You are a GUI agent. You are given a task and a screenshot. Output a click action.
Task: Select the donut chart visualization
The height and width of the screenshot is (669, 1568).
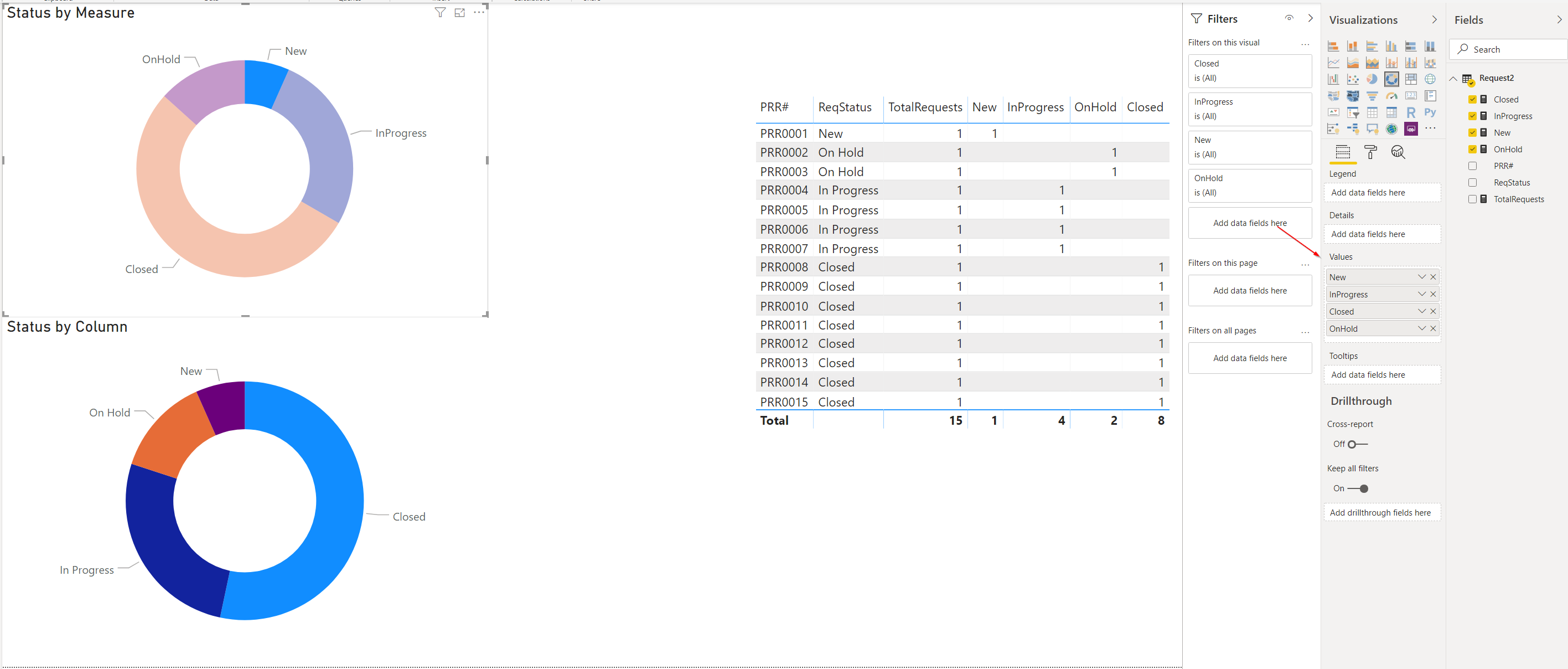coord(1391,79)
